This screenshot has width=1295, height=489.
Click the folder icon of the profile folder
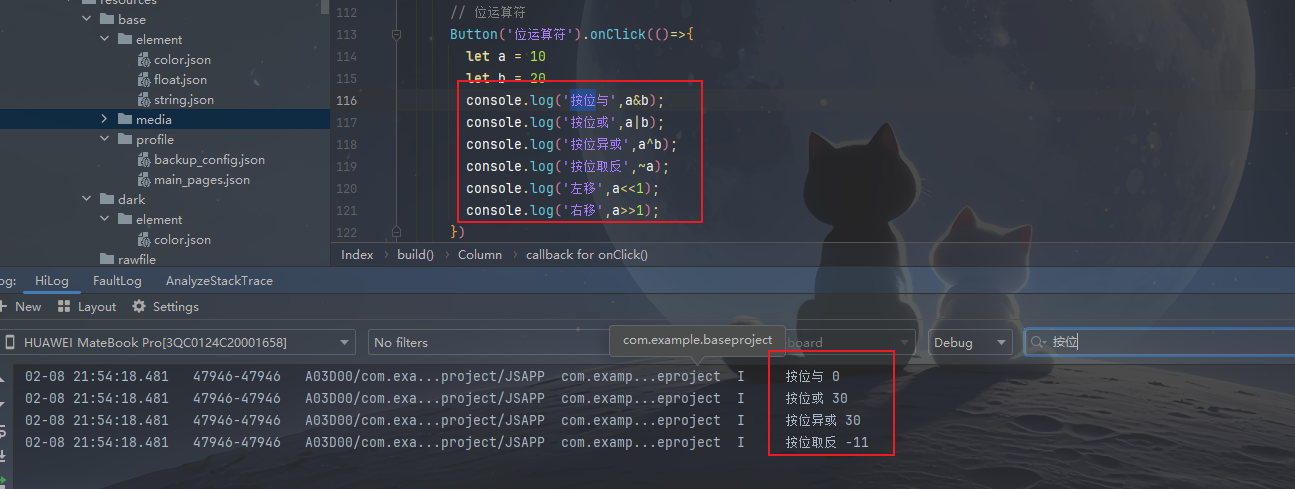[x=125, y=140]
